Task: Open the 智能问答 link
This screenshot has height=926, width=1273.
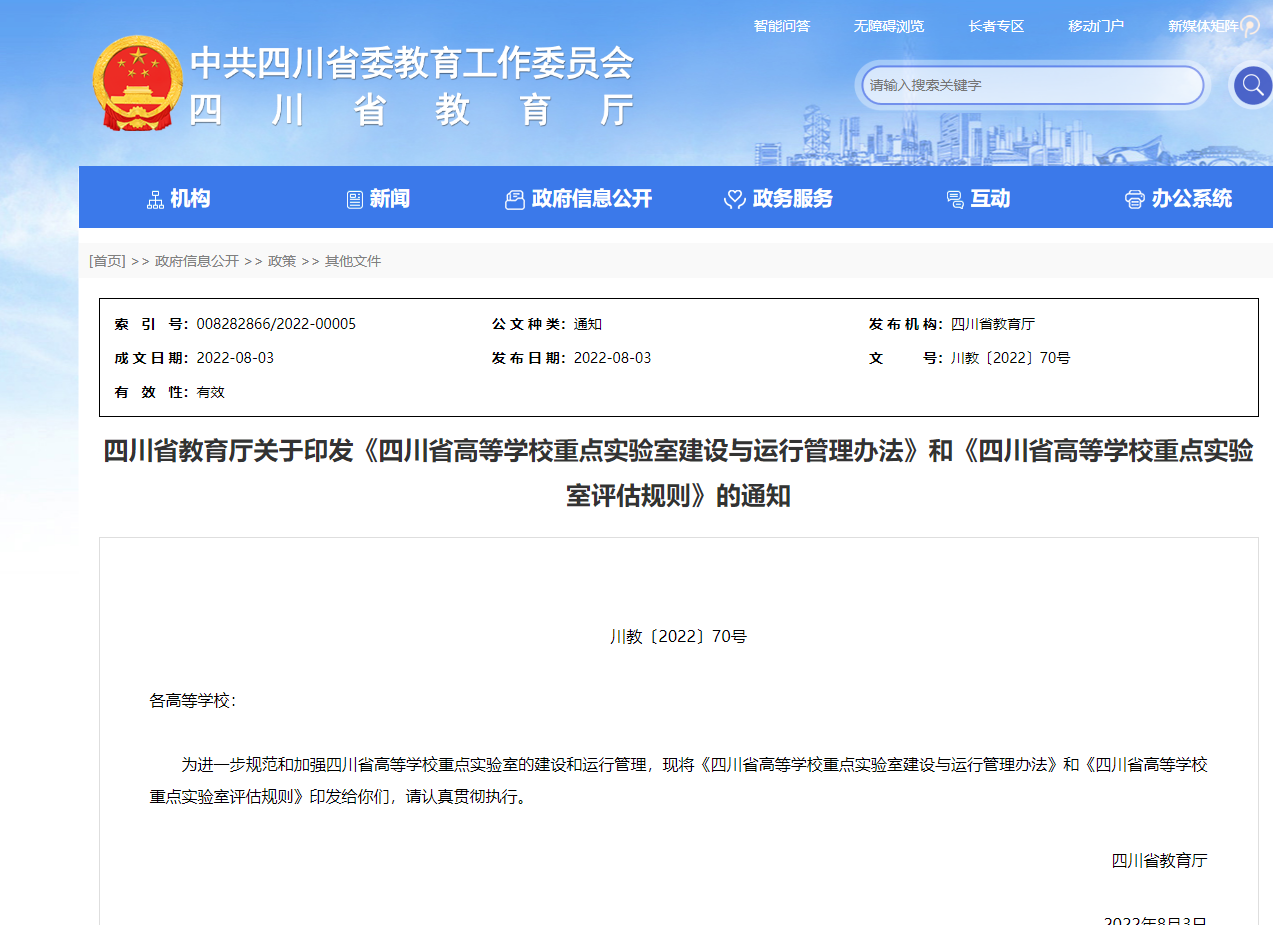Action: (x=782, y=26)
